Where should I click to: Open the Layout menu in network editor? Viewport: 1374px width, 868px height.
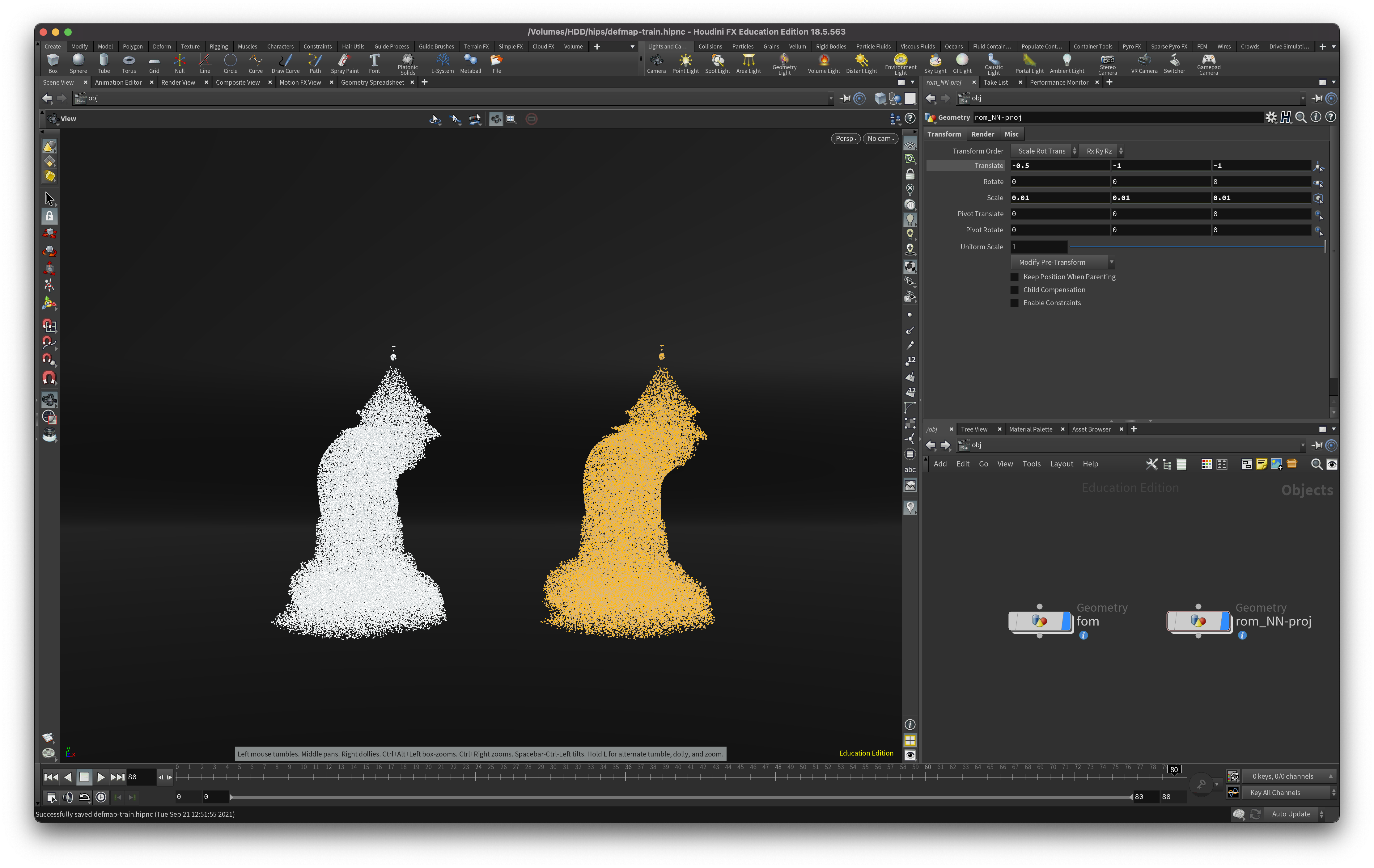click(x=1061, y=464)
